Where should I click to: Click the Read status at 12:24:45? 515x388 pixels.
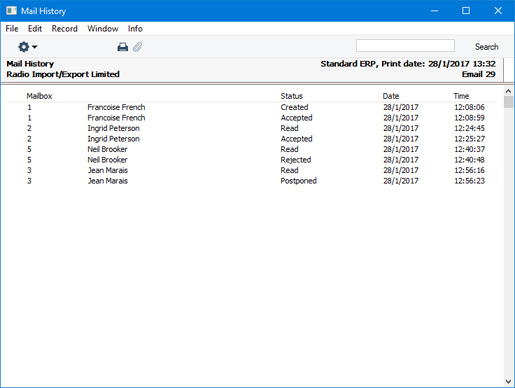289,128
